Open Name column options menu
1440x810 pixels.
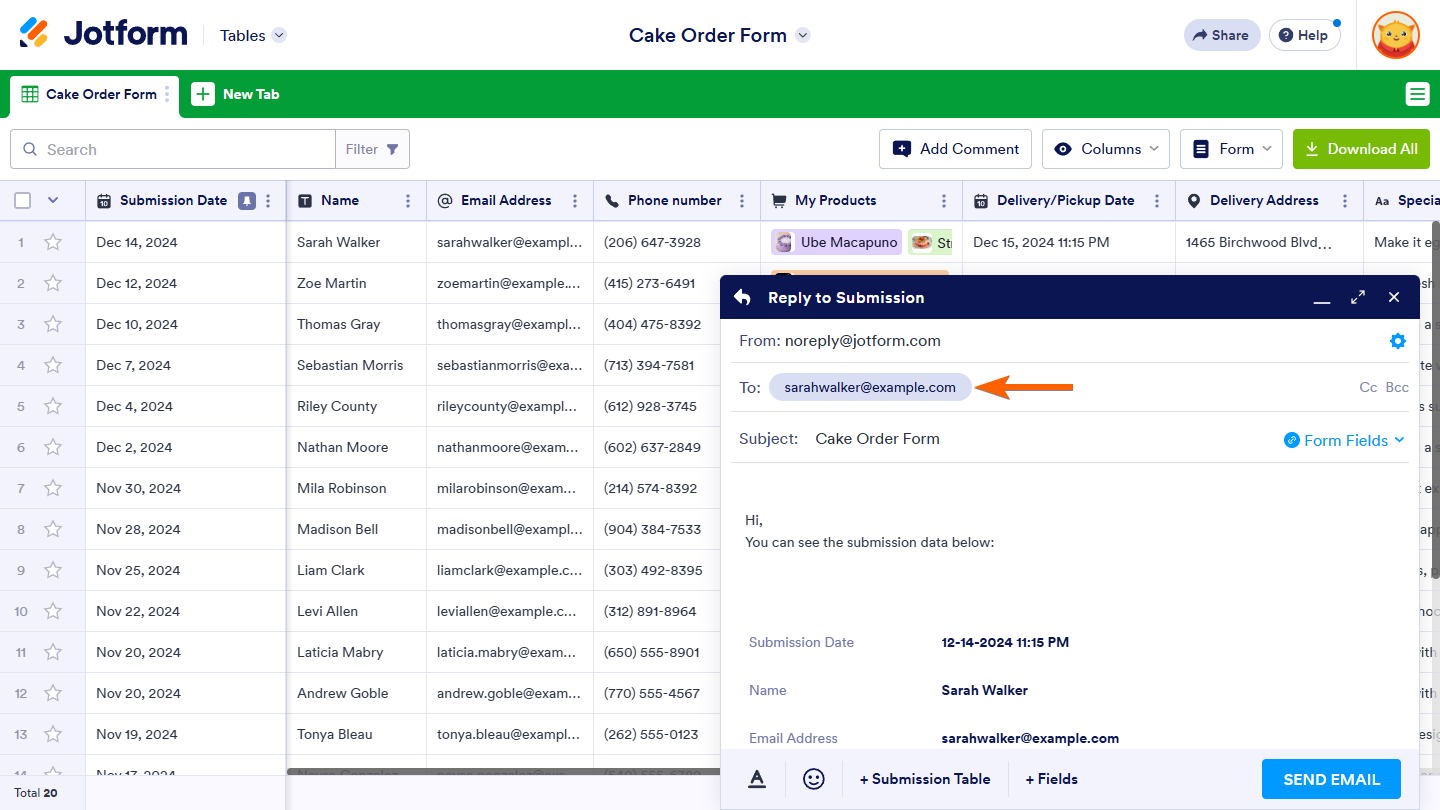tap(408, 201)
